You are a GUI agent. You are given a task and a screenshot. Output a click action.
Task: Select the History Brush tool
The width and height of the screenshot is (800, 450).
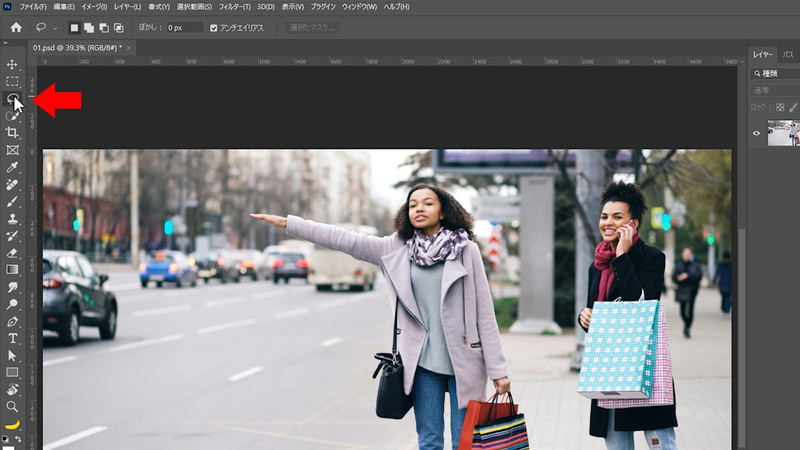coord(12,236)
